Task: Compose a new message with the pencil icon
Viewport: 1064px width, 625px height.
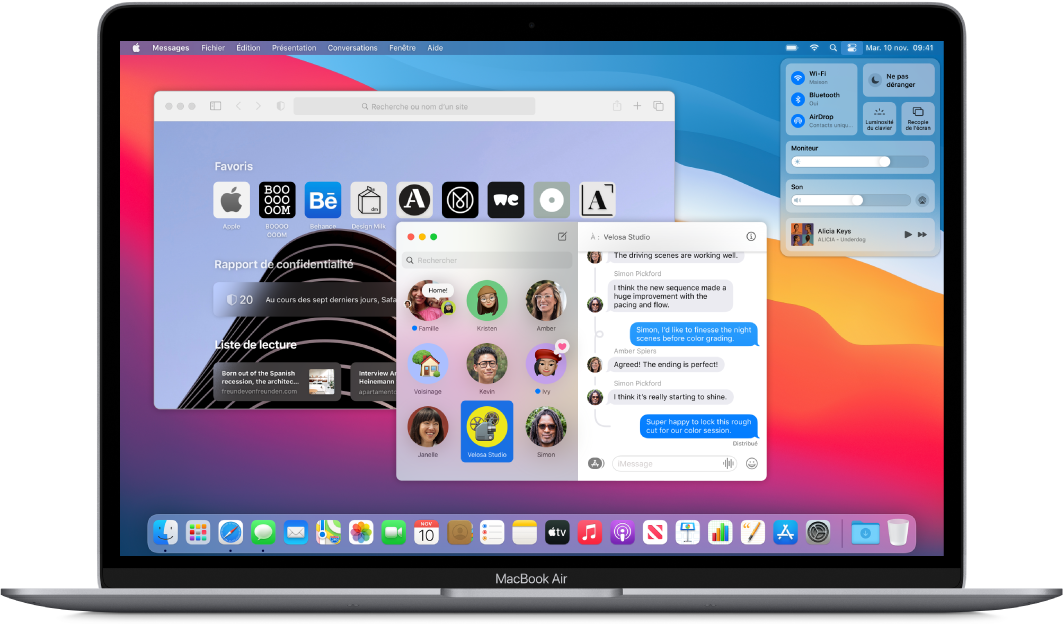Action: (563, 236)
